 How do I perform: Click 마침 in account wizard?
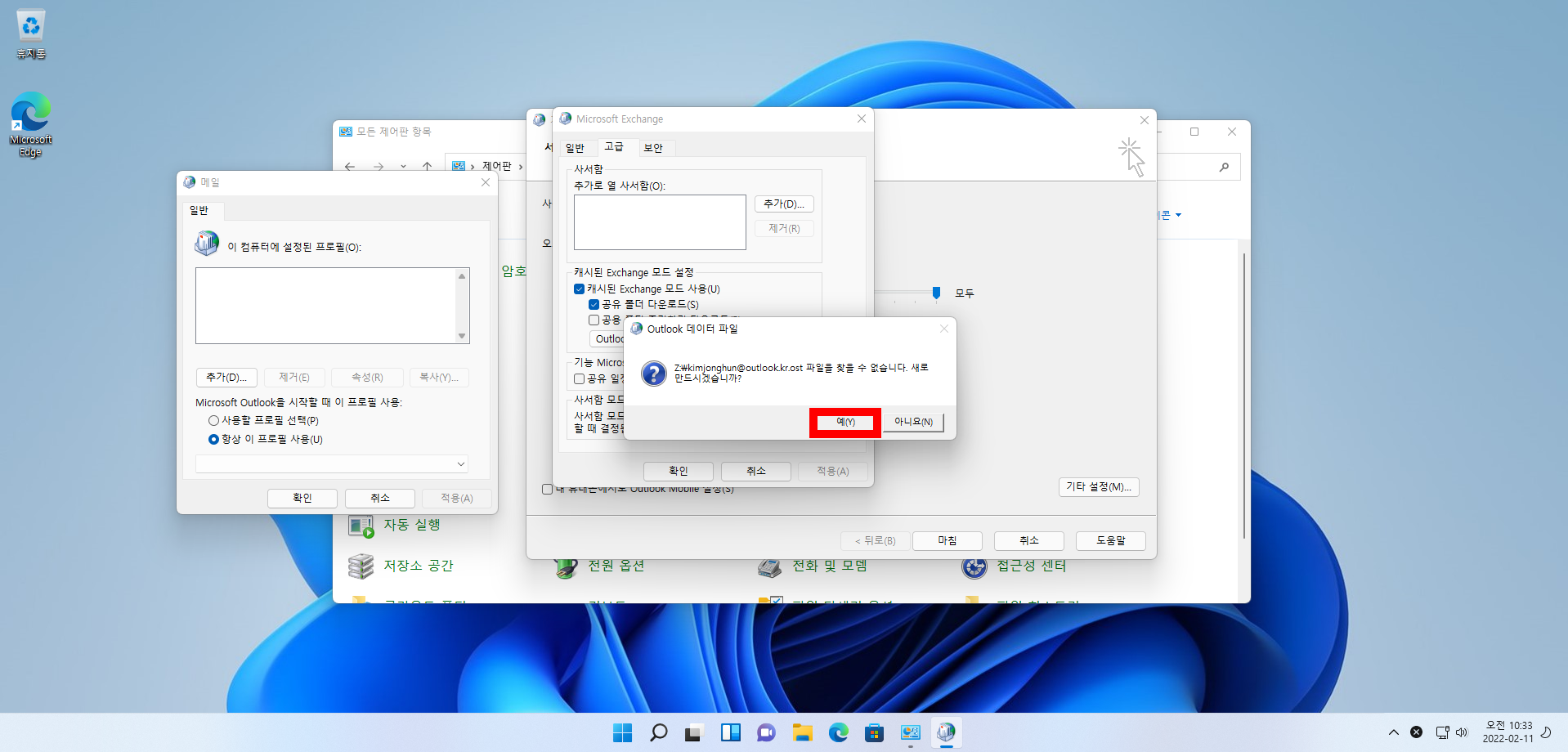pos(948,541)
